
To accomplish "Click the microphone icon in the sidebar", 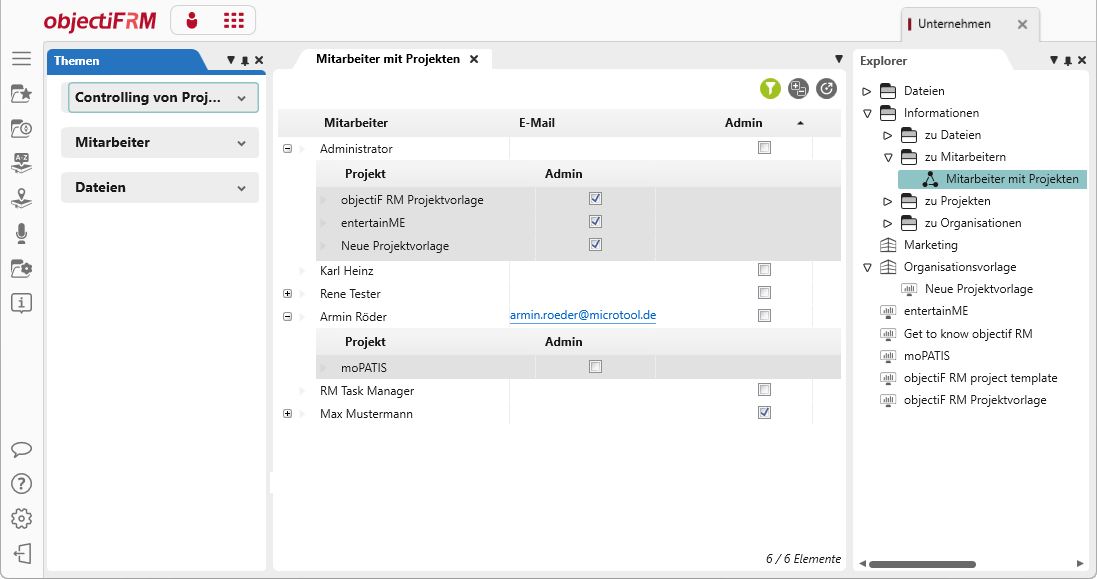I will click(x=21, y=233).
